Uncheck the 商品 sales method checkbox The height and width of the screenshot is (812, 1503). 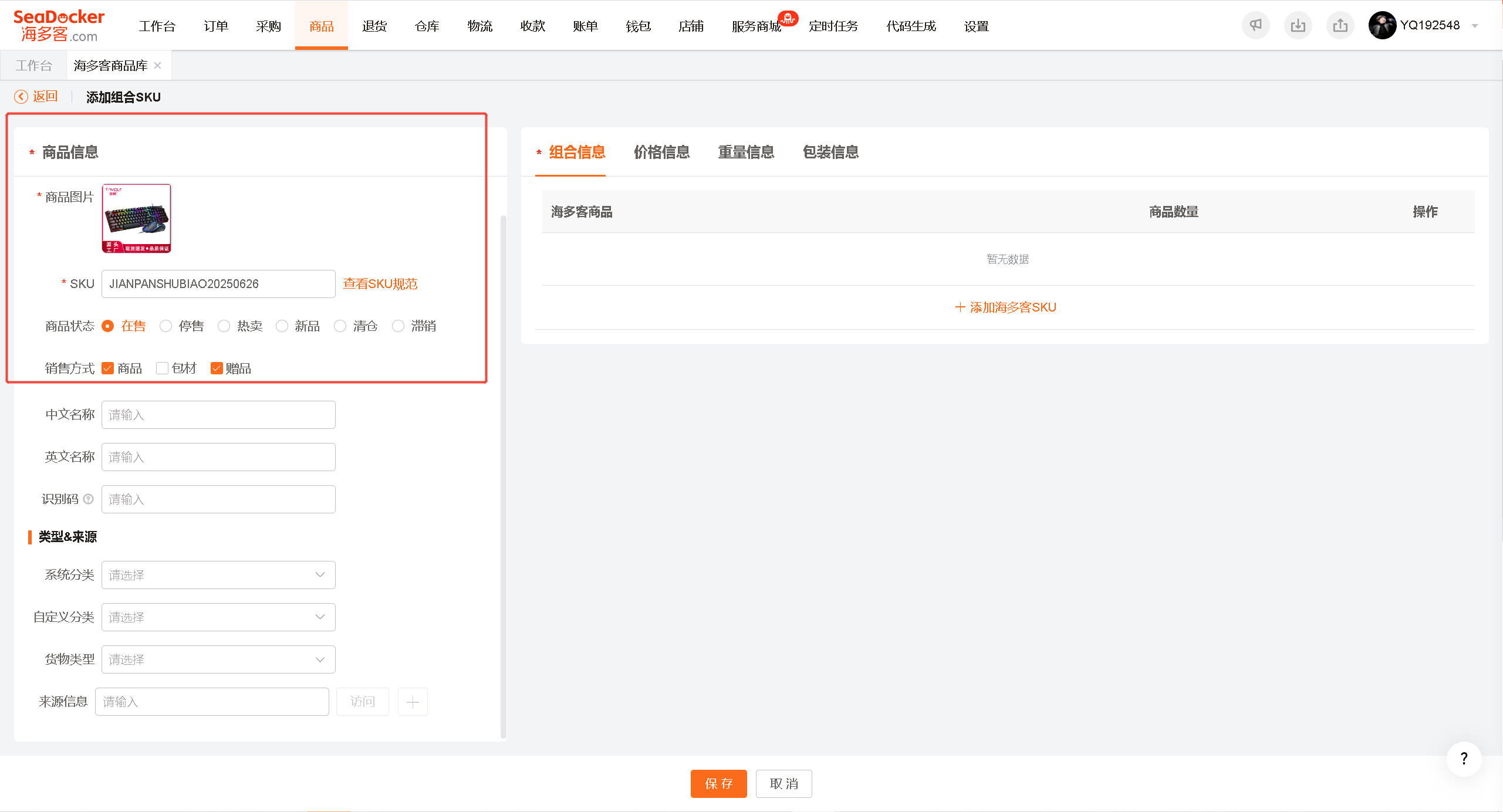[x=107, y=368]
